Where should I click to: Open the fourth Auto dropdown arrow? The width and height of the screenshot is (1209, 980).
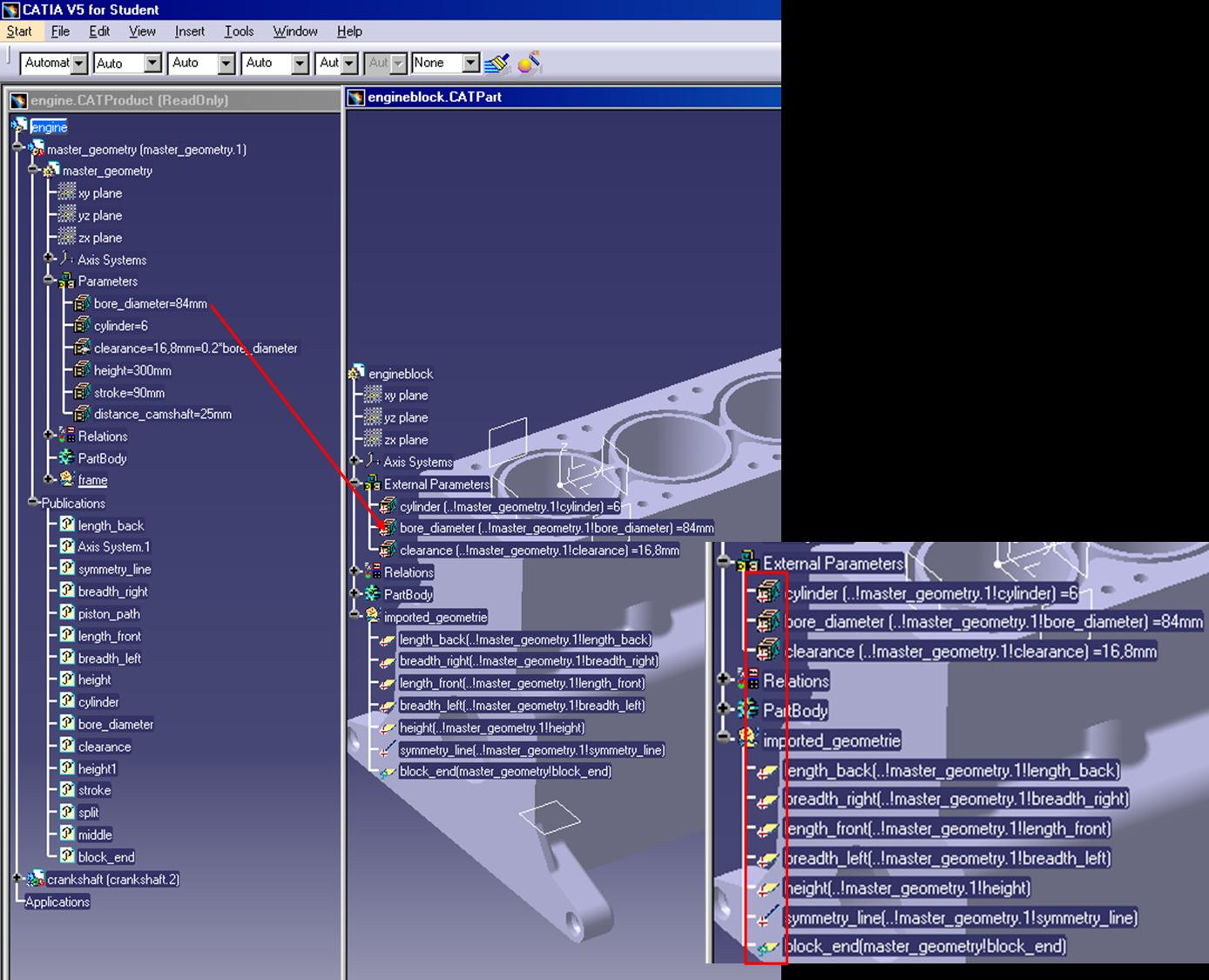(x=300, y=63)
